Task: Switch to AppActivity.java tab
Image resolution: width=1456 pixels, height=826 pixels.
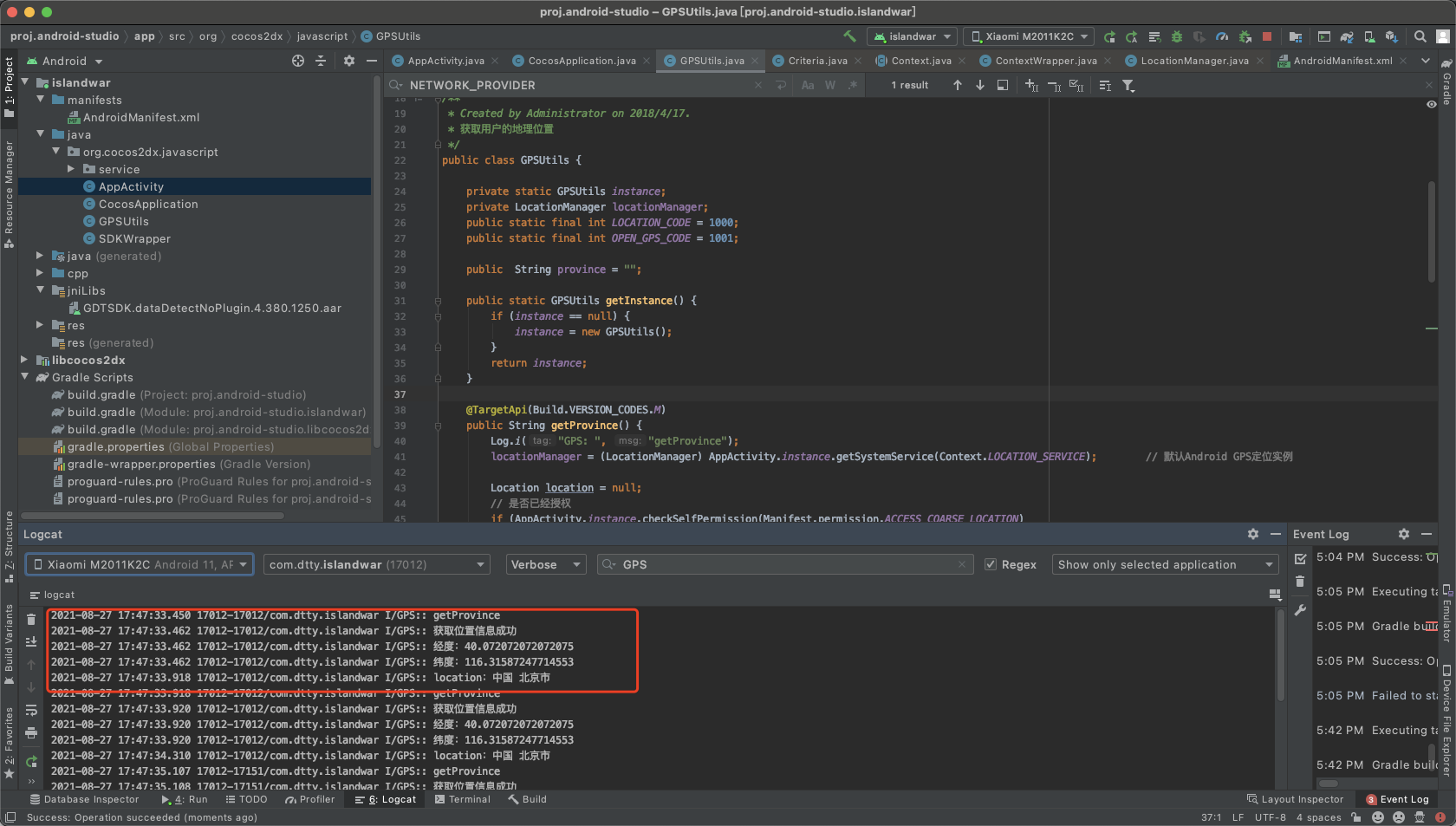Action: pos(445,61)
